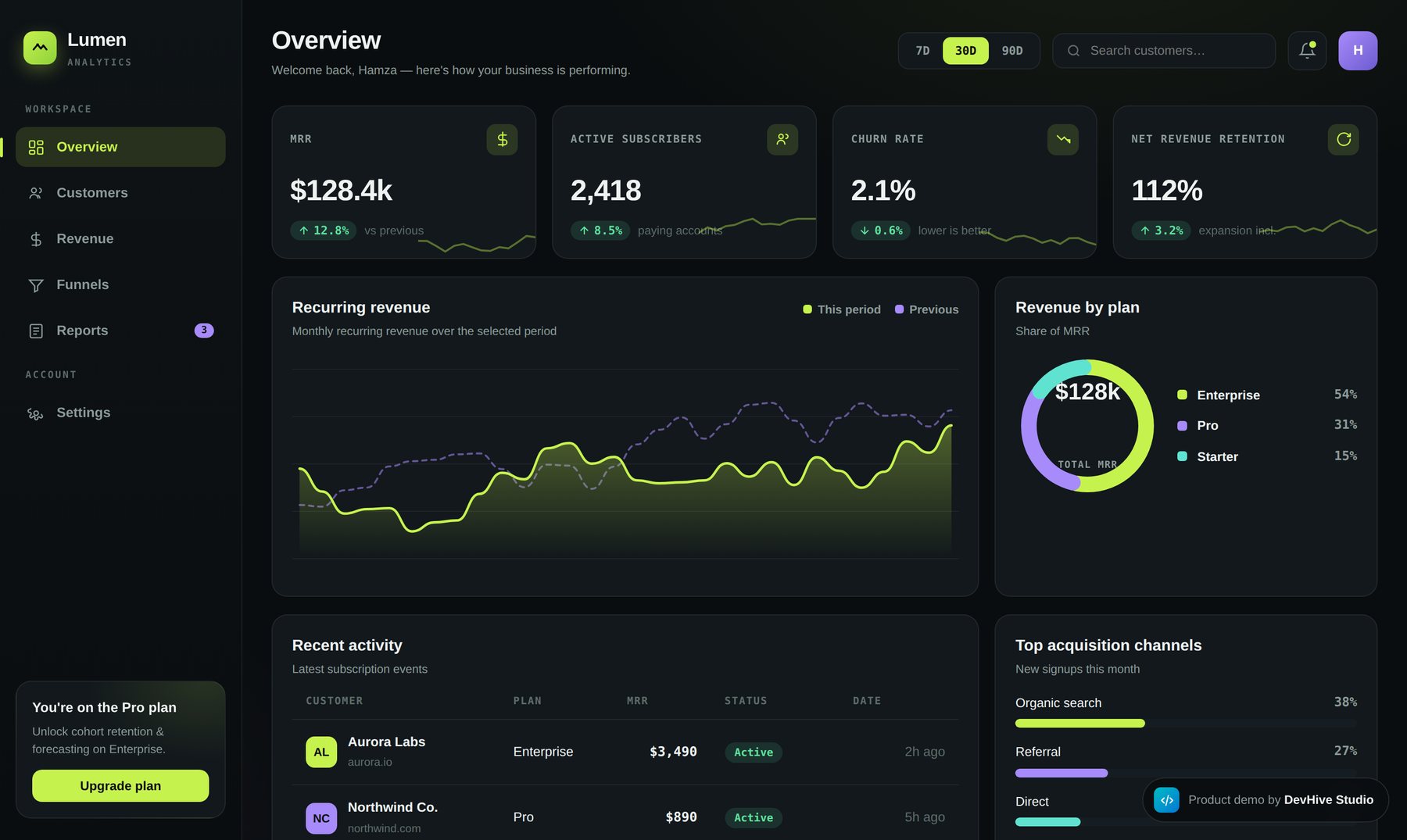Click the Aurora Labs customer name
The width and height of the screenshot is (1407, 840).
[386, 742]
